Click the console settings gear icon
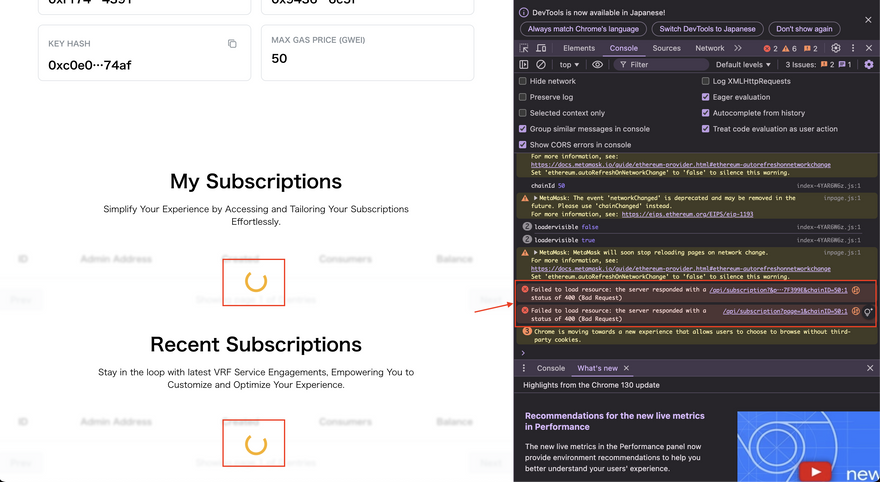The height and width of the screenshot is (482, 880). [868, 65]
